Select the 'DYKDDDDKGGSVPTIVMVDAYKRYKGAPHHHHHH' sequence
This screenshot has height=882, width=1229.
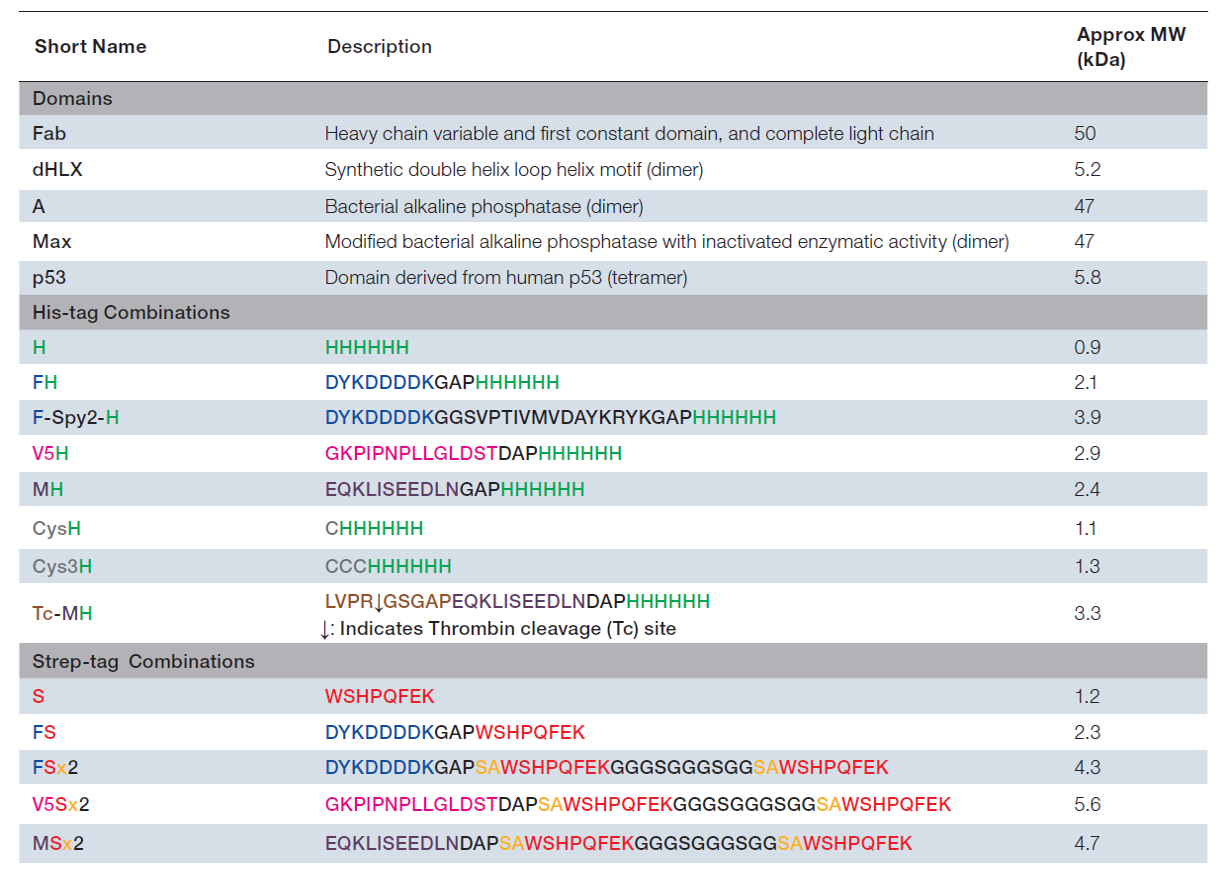tap(551, 418)
